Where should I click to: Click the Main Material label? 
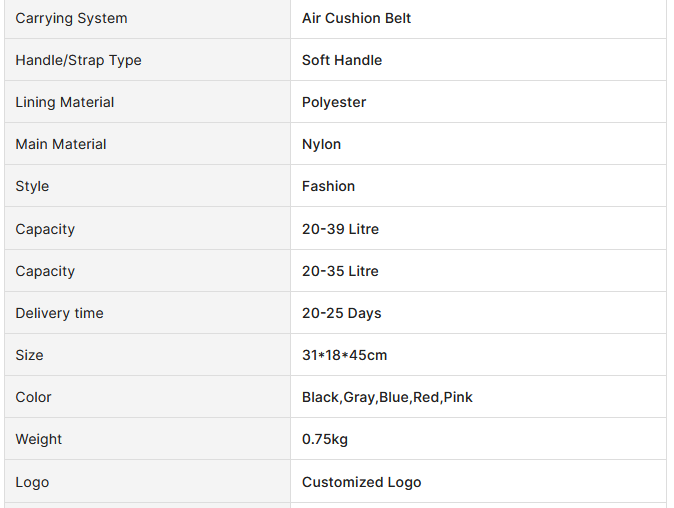tap(61, 144)
